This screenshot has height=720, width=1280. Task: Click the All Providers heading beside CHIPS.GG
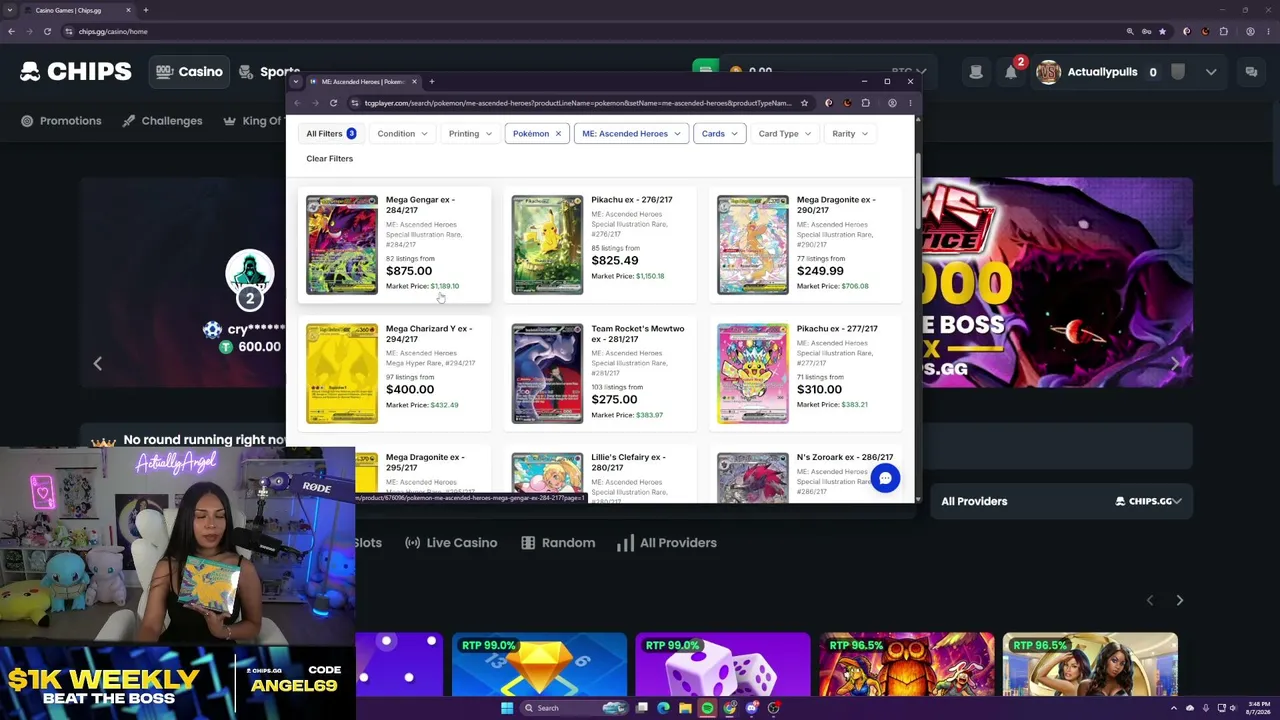[x=974, y=501]
